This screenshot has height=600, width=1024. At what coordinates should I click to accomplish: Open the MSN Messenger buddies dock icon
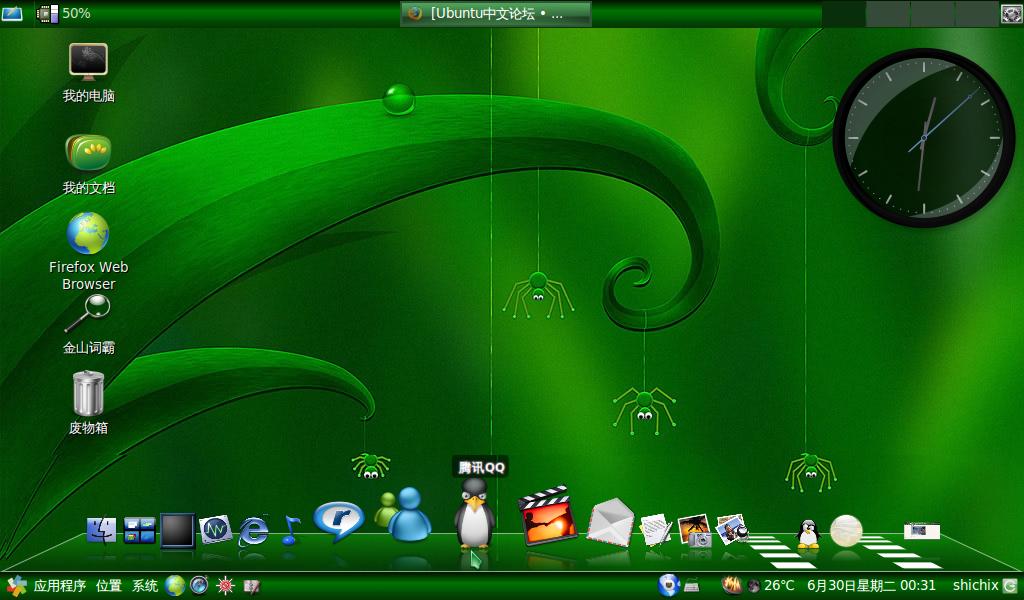tap(404, 514)
